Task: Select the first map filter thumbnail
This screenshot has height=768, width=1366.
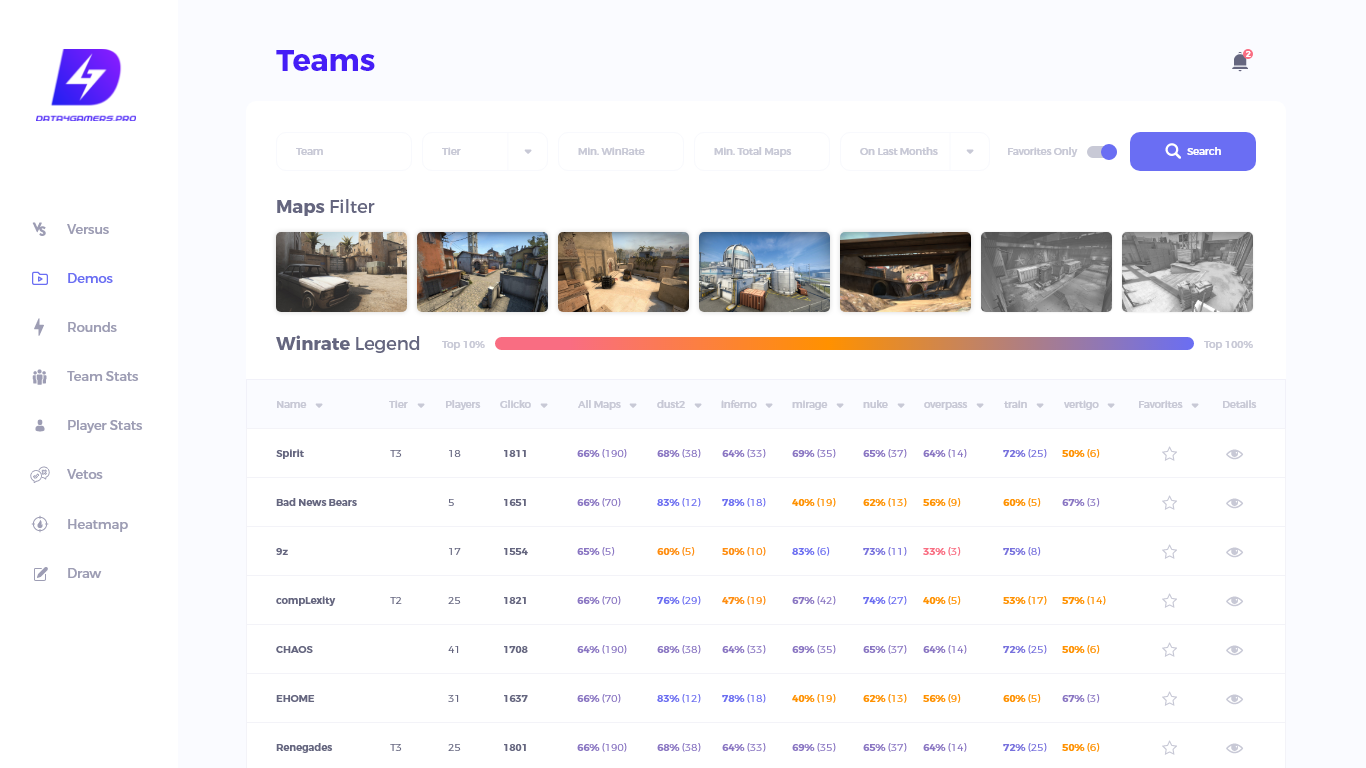Action: [x=341, y=272]
